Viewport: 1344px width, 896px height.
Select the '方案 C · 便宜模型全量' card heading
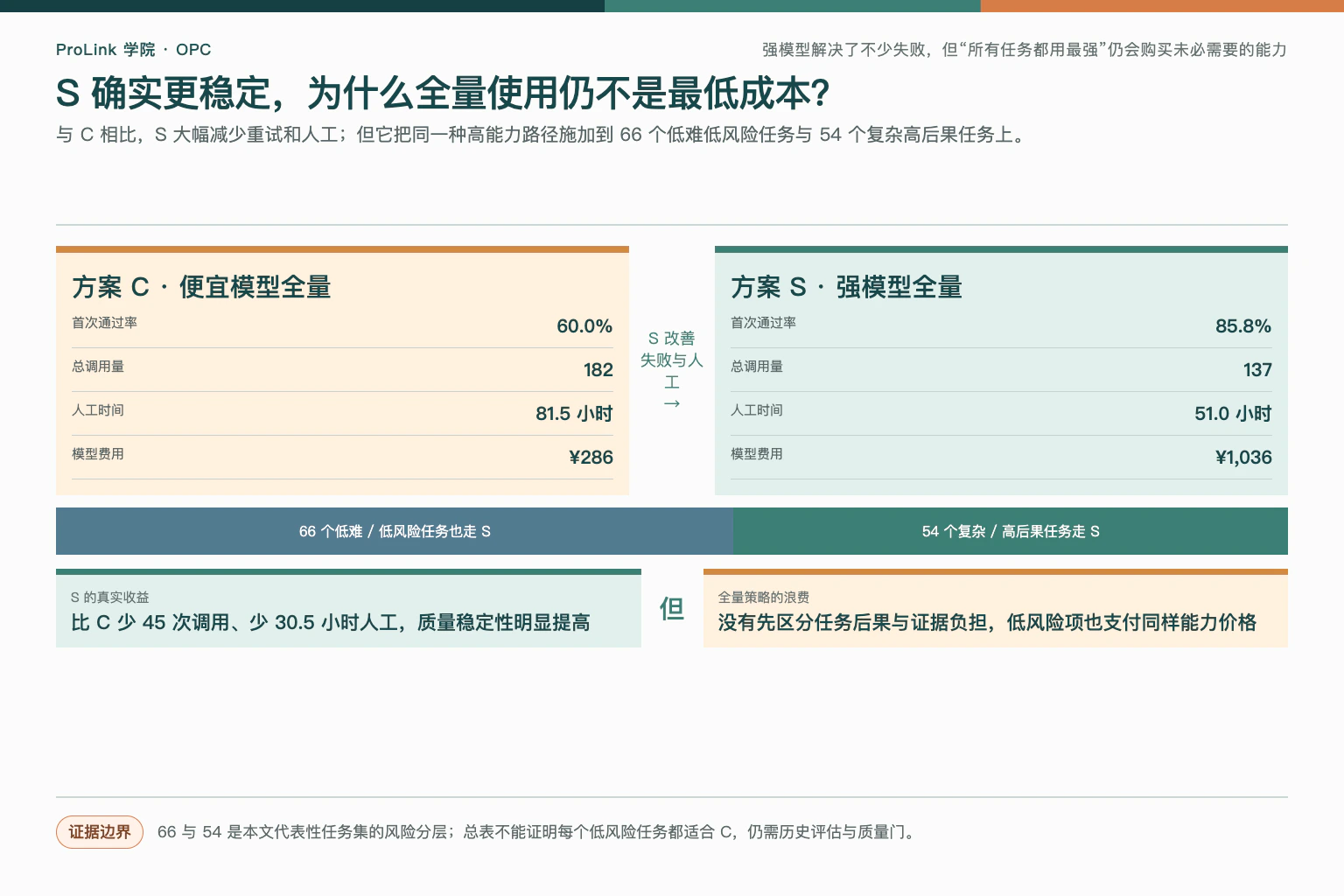201,287
